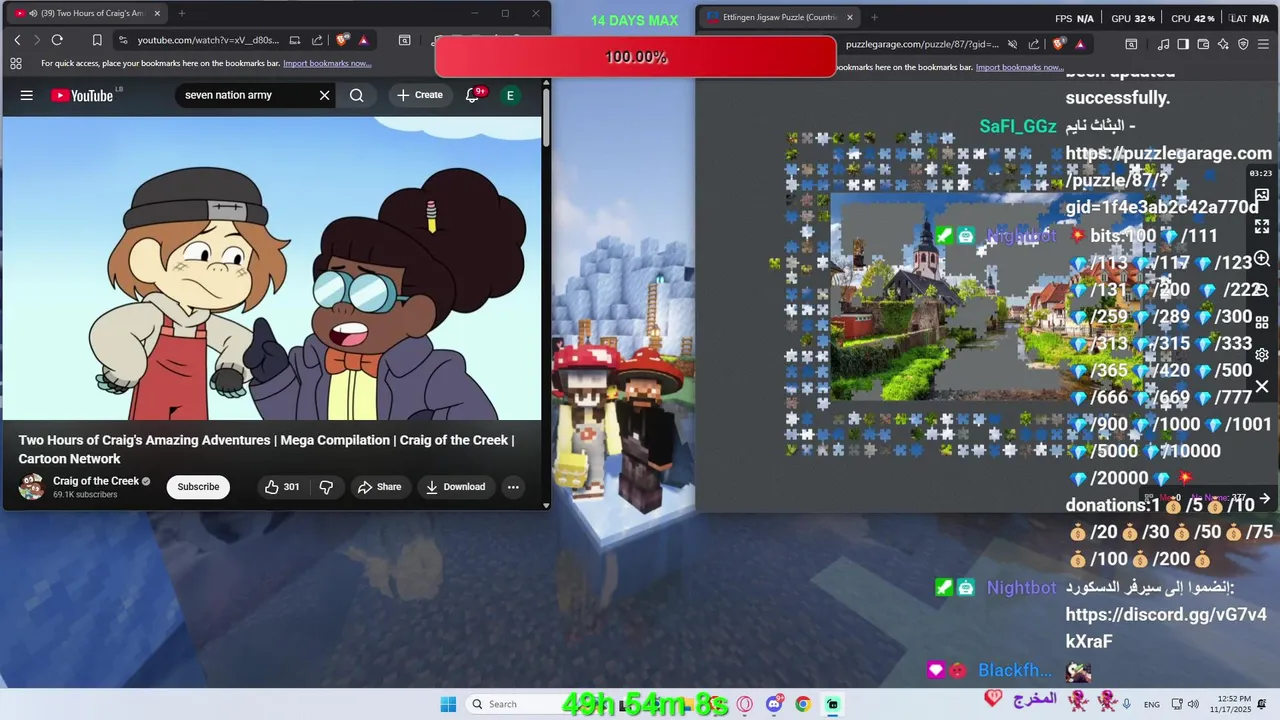The width and height of the screenshot is (1280, 720).
Task: Click 'Import bookmarks now' in puzzle window
Action: 1020,67
